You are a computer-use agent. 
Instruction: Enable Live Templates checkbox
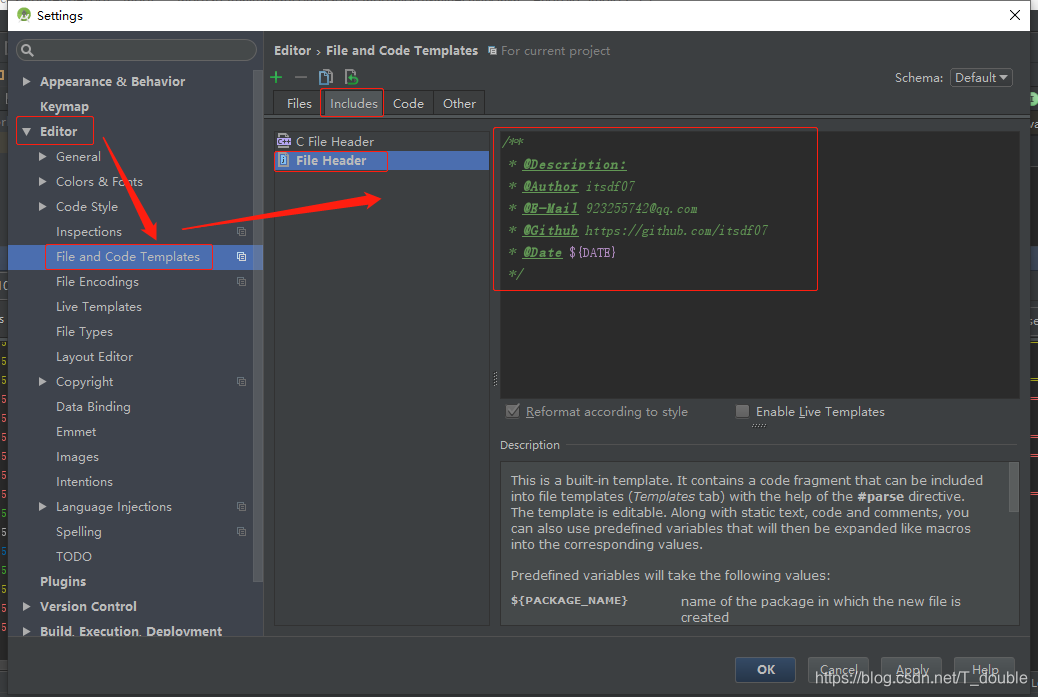coord(743,411)
